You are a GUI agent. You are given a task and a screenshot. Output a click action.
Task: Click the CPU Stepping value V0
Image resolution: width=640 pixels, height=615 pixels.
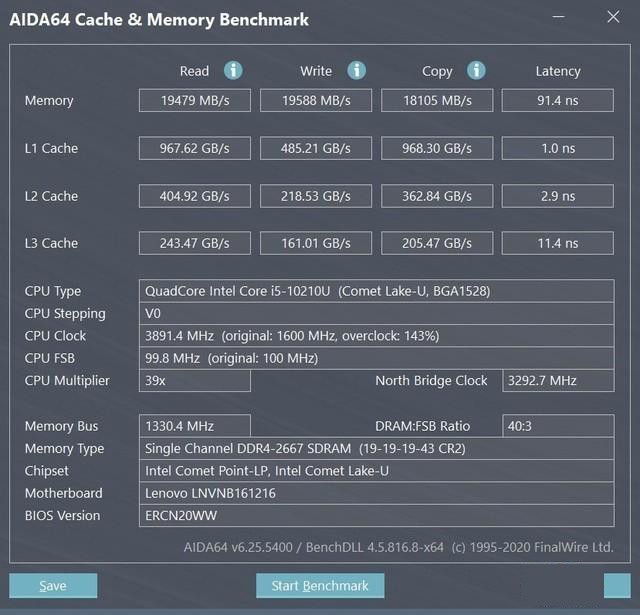[377, 313]
